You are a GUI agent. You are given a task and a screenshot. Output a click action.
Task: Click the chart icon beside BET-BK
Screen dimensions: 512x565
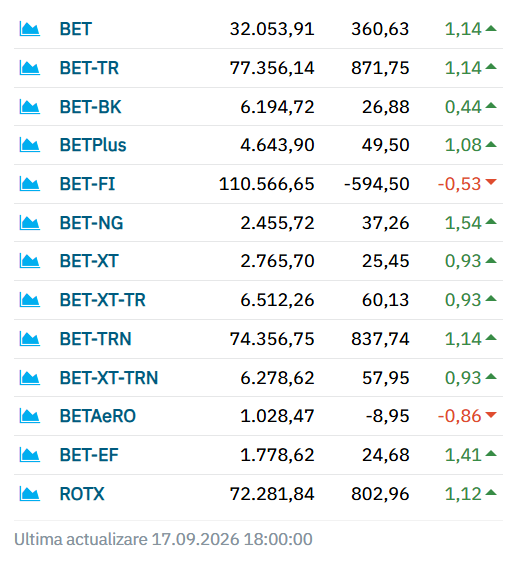click(x=30, y=107)
